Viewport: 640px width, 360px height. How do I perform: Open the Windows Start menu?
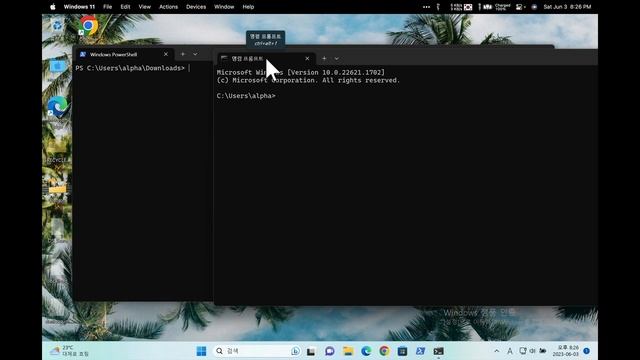[201, 351]
